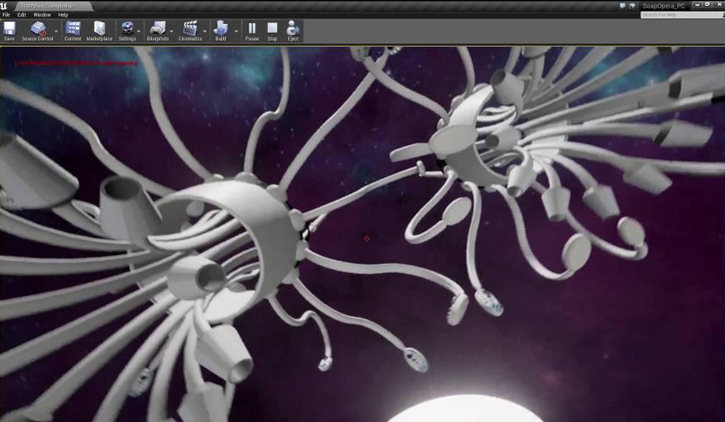Open the Help menu
Image resolution: width=725 pixels, height=422 pixels.
(63, 15)
